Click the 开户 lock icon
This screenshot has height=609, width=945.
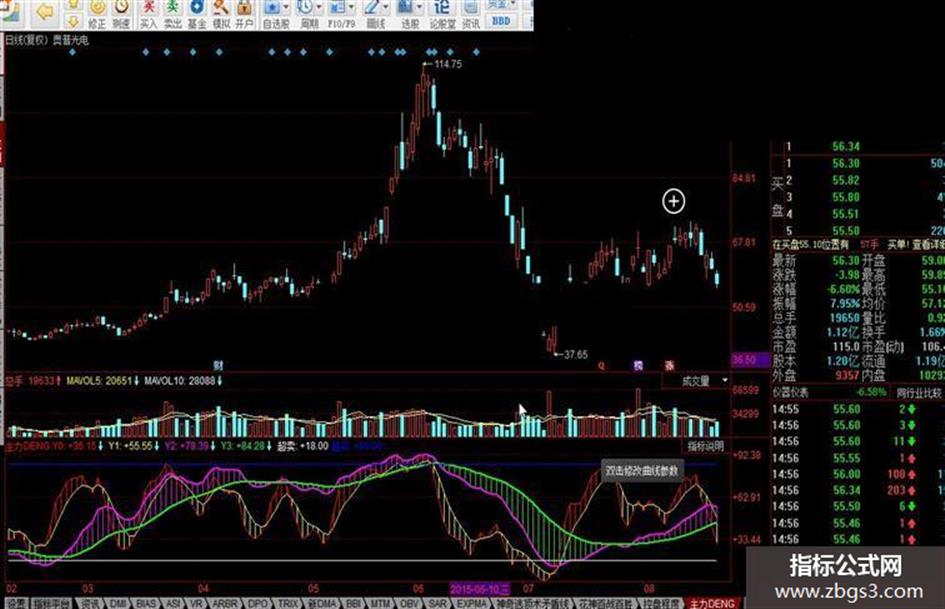(x=244, y=14)
